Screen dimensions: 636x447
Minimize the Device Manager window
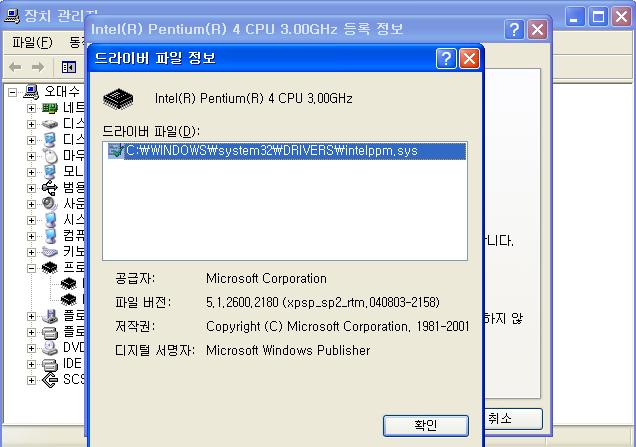coord(575,17)
